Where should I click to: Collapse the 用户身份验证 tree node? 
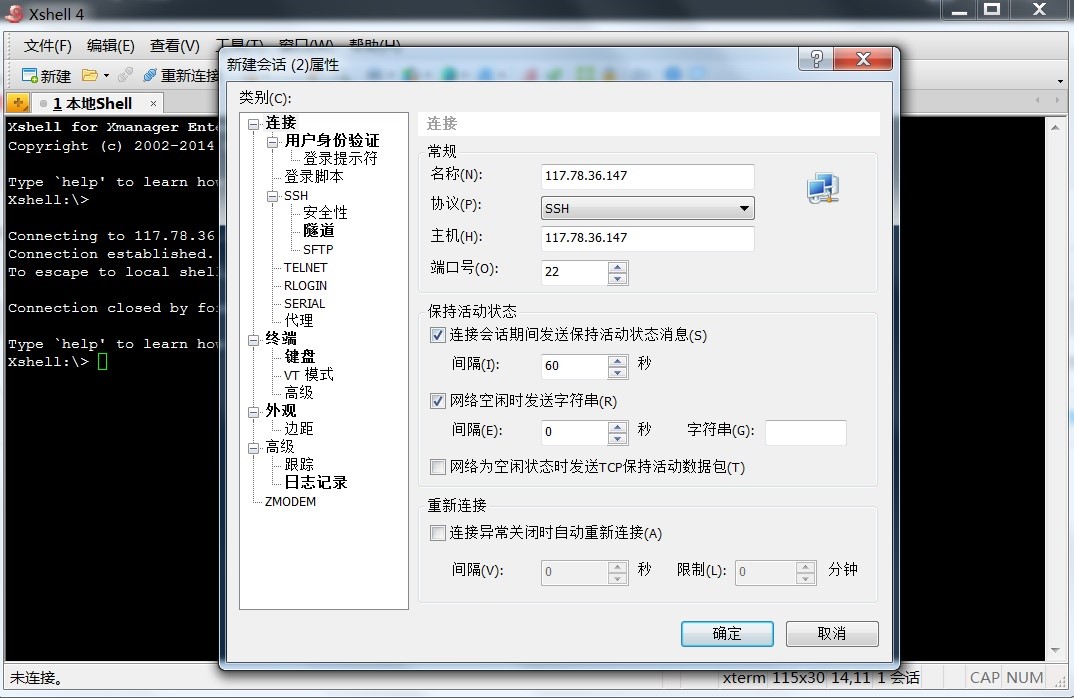(273, 142)
